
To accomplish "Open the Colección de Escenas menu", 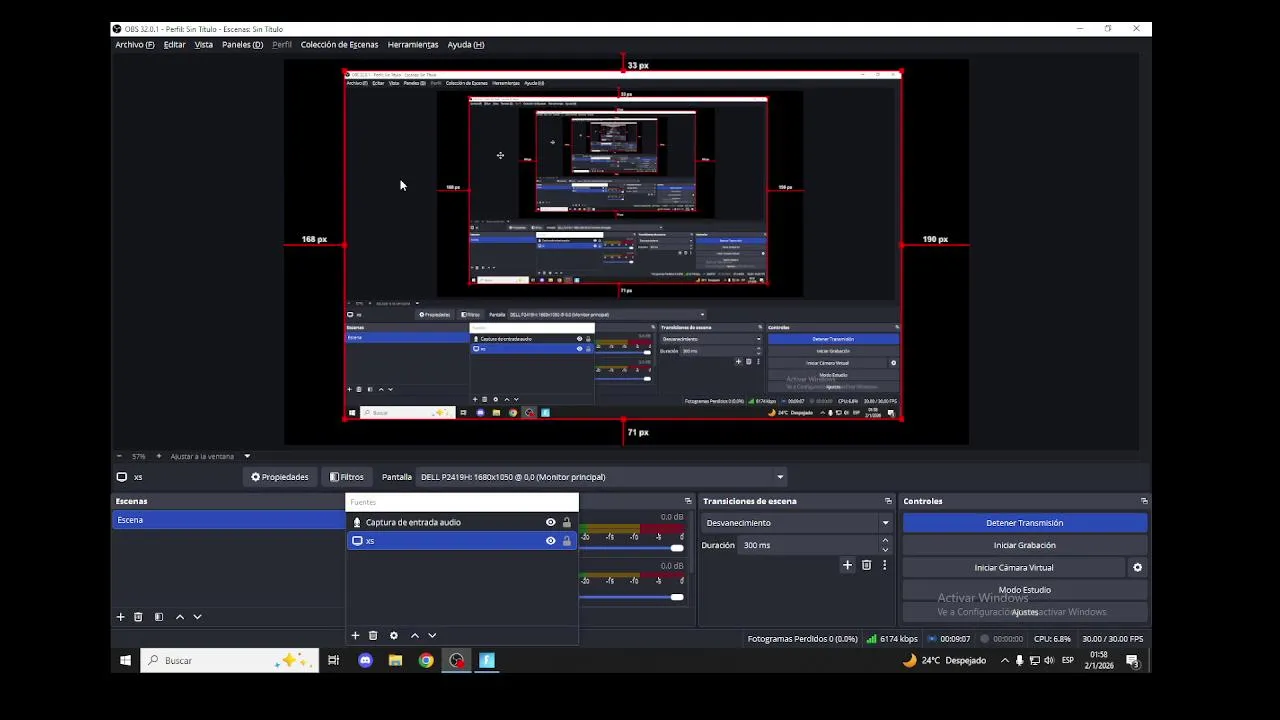I will [x=340, y=44].
